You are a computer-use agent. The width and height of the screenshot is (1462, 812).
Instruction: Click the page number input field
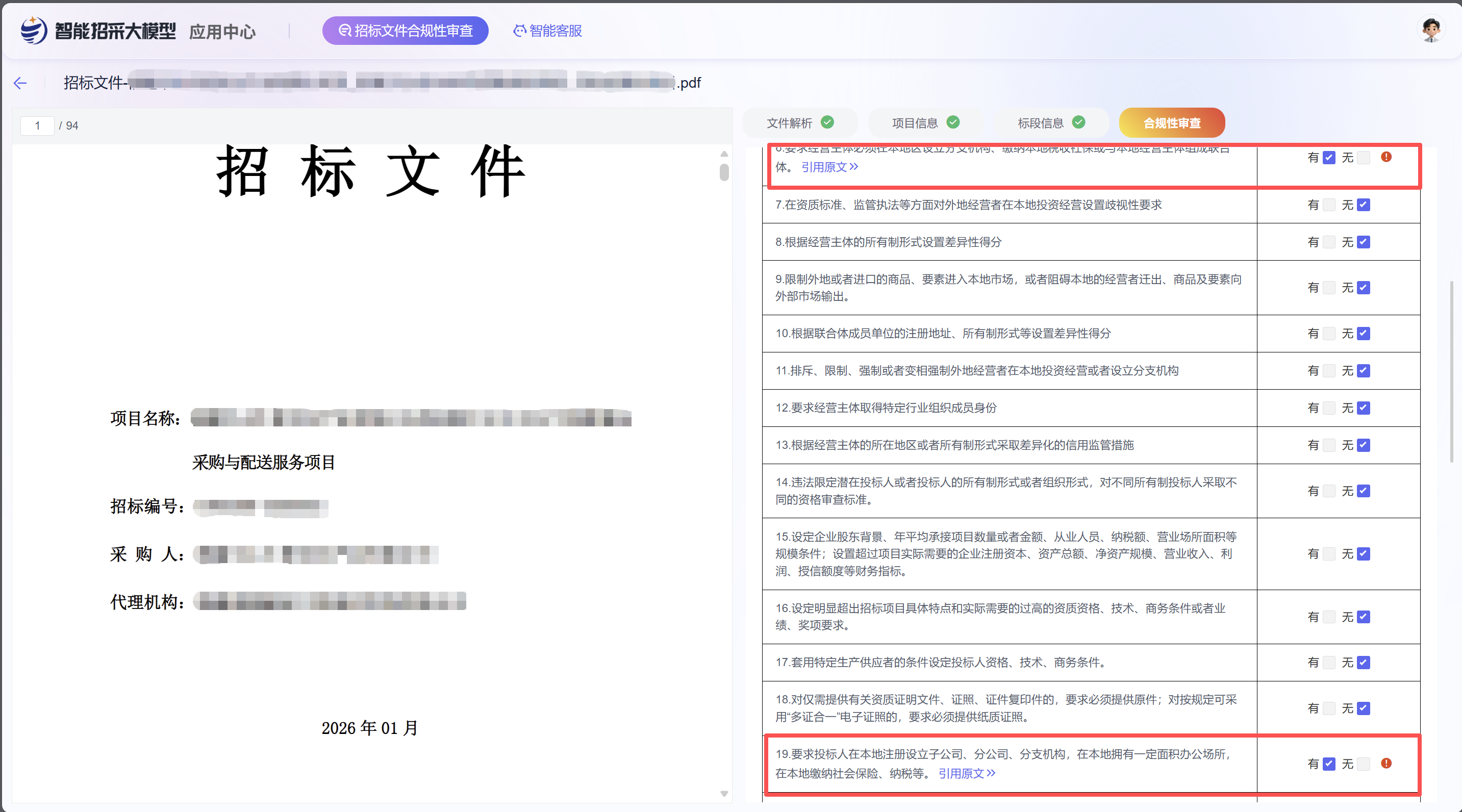click(x=37, y=125)
